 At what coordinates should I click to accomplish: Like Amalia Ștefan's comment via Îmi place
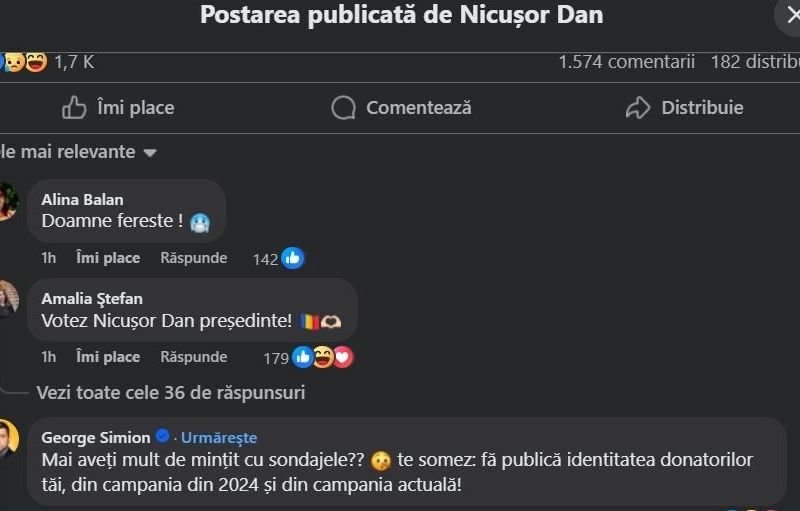pyautogui.click(x=108, y=357)
